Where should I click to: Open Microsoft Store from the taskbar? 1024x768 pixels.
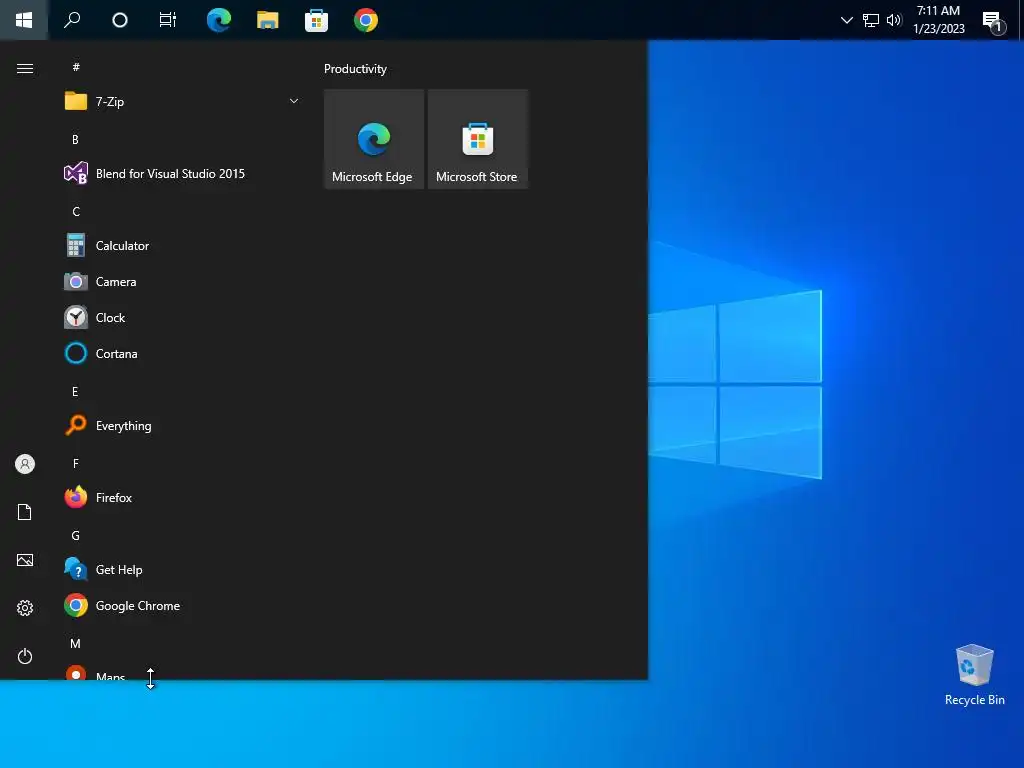point(316,20)
